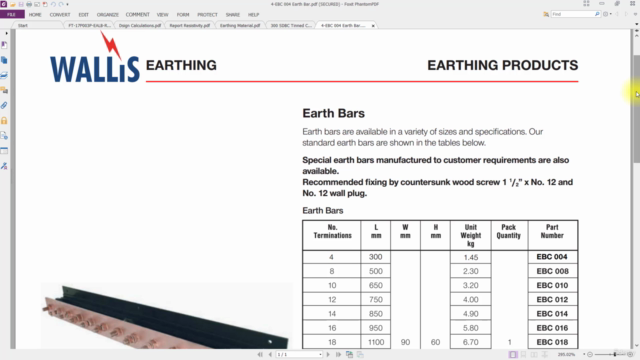Expand the left navigation pane arrow
The height and width of the screenshot is (360, 640).
tap(6, 33)
